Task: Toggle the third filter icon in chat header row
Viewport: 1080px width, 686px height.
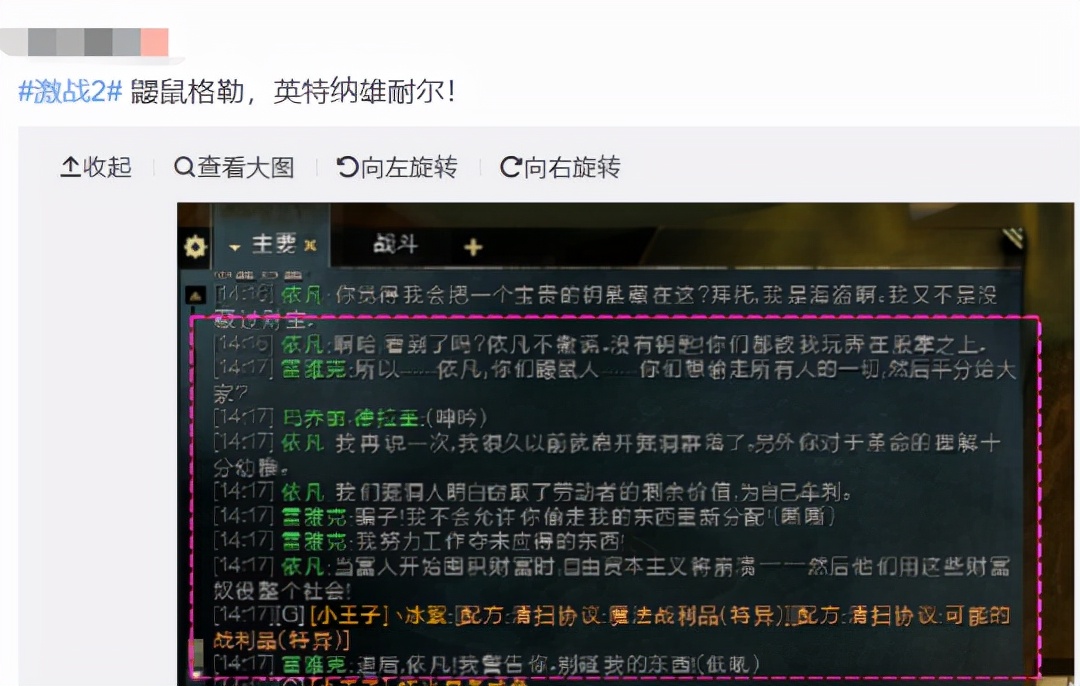Action: (268, 274)
